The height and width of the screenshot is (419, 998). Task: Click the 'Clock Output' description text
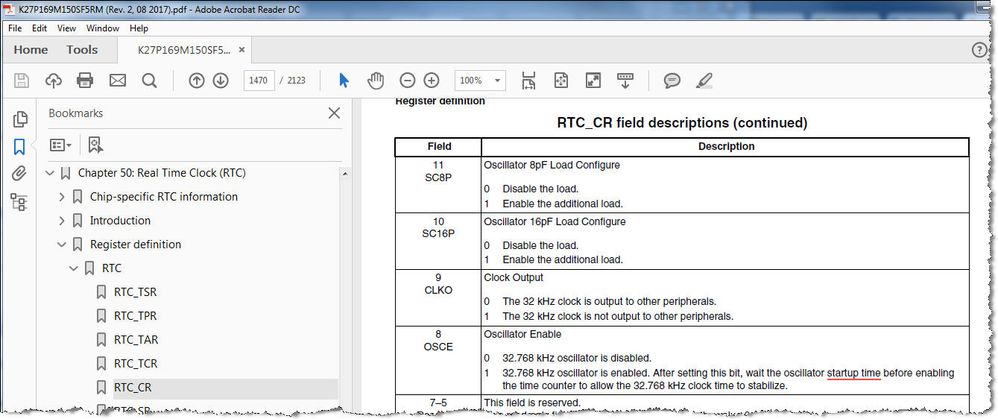[x=514, y=278]
